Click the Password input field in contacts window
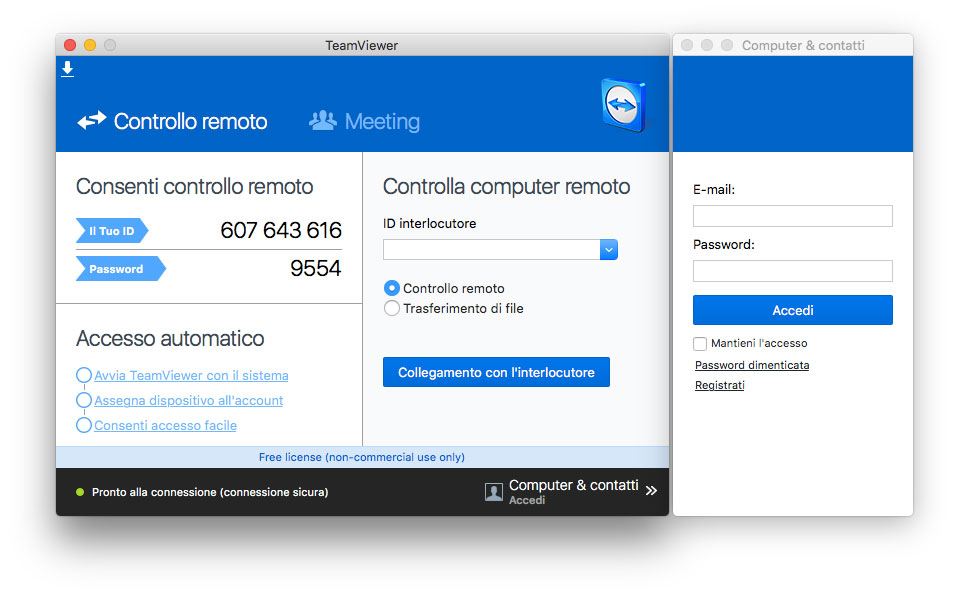955x596 pixels. coord(792,271)
